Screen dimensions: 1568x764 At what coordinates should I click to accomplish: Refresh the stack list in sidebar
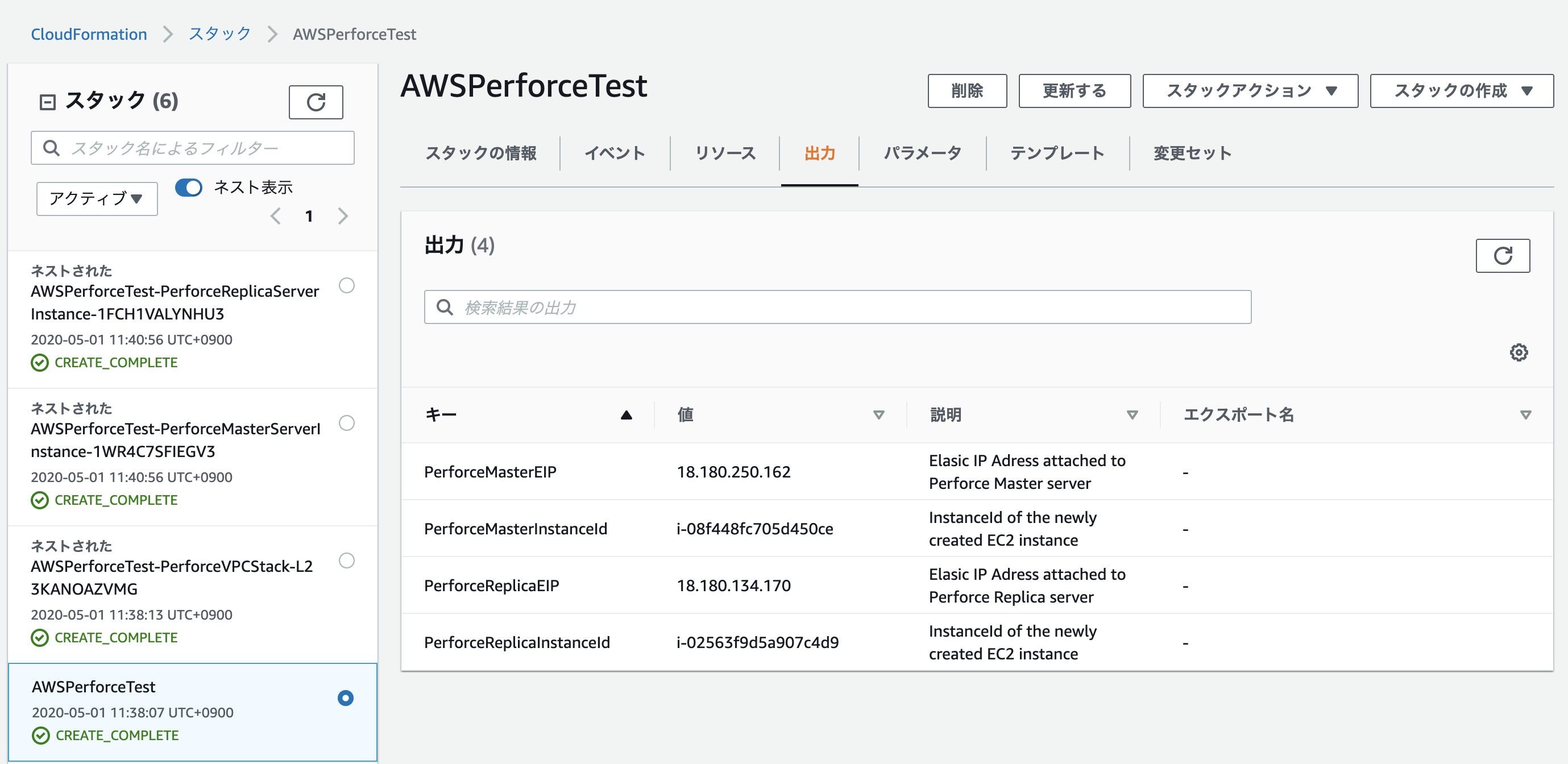click(316, 102)
